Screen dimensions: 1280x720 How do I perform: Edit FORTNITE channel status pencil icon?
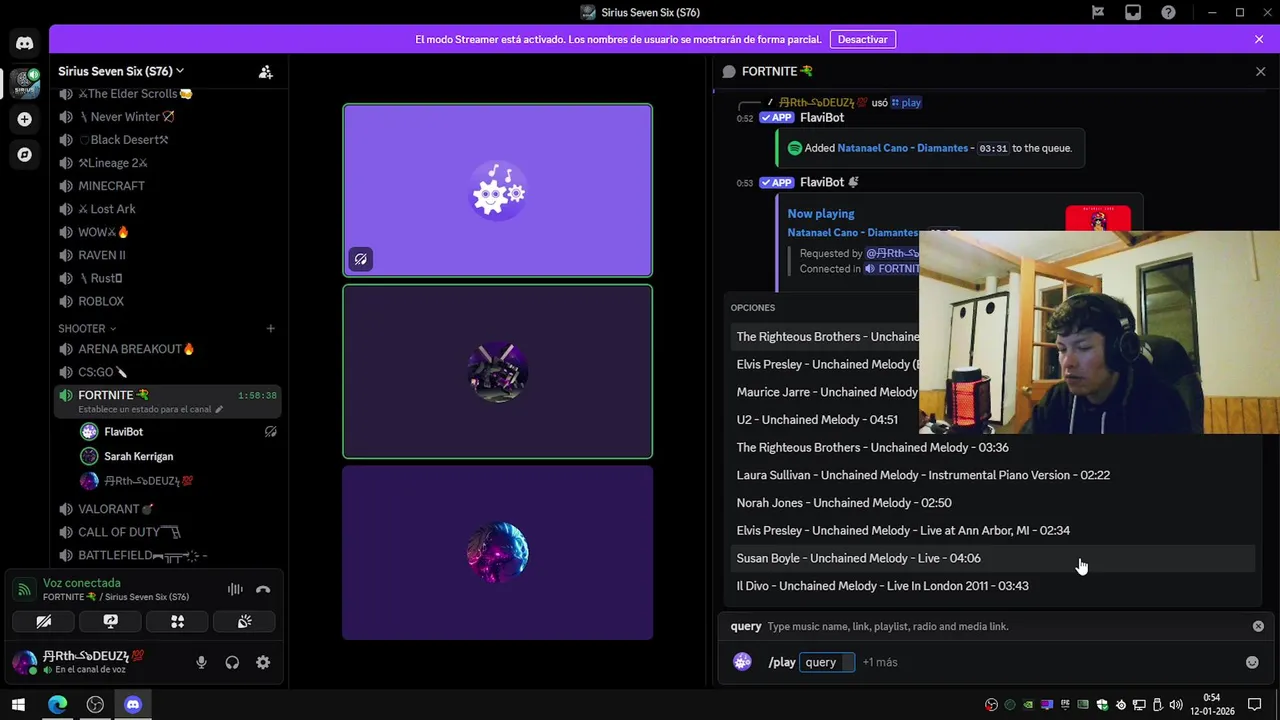coord(219,409)
